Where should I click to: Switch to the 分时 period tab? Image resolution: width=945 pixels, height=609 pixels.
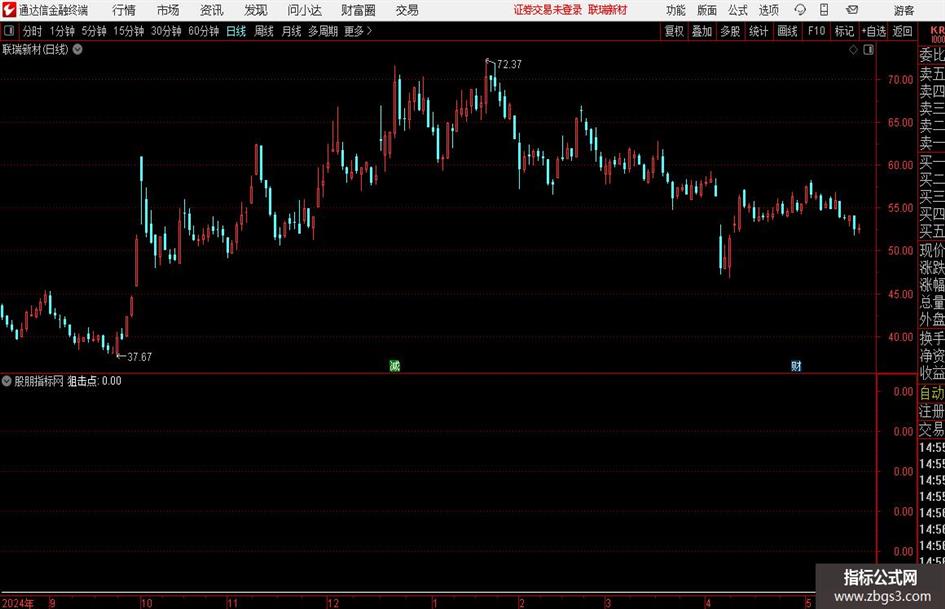click(x=33, y=31)
